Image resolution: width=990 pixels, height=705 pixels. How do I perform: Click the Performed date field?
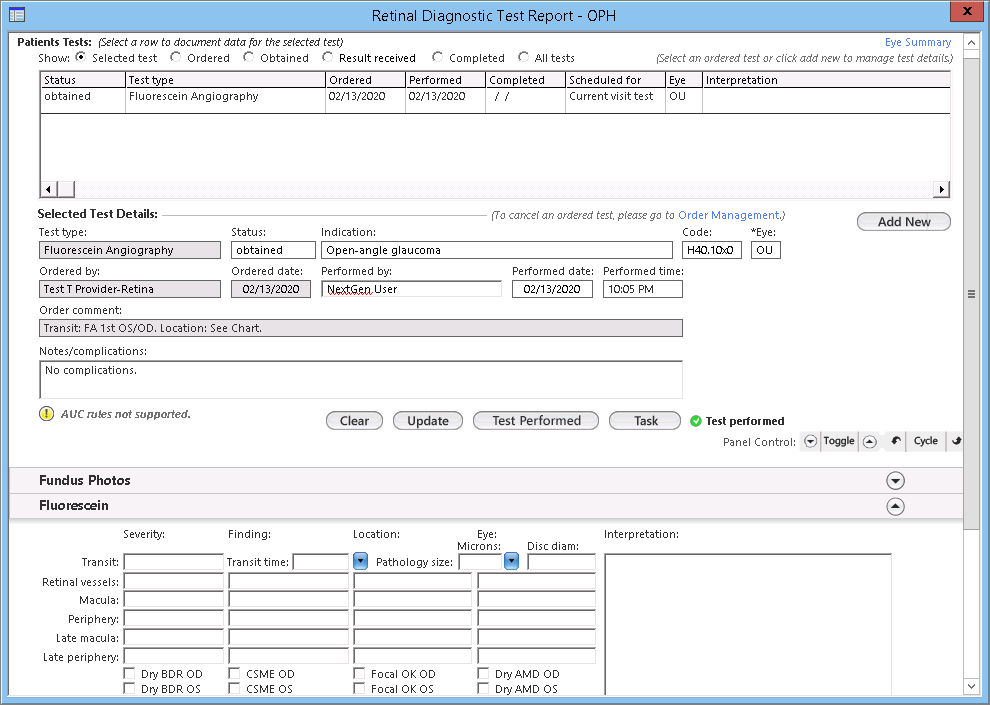(552, 289)
